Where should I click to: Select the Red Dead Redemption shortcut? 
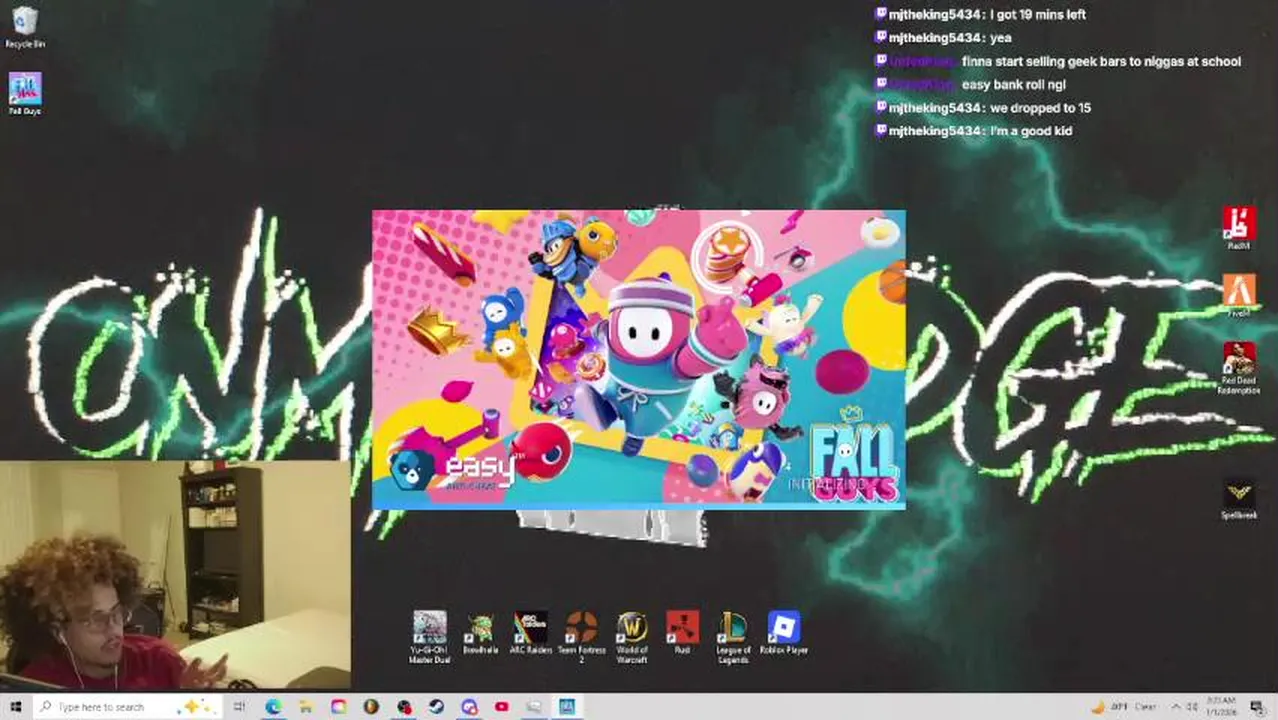click(x=1239, y=369)
